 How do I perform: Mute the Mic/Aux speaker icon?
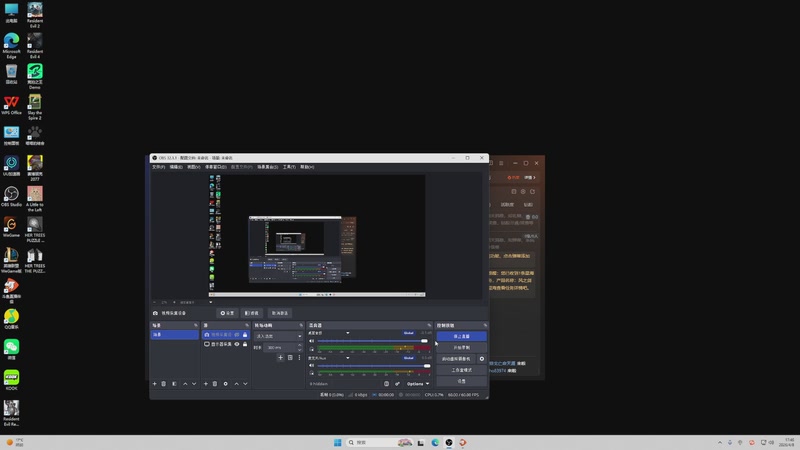click(x=311, y=366)
